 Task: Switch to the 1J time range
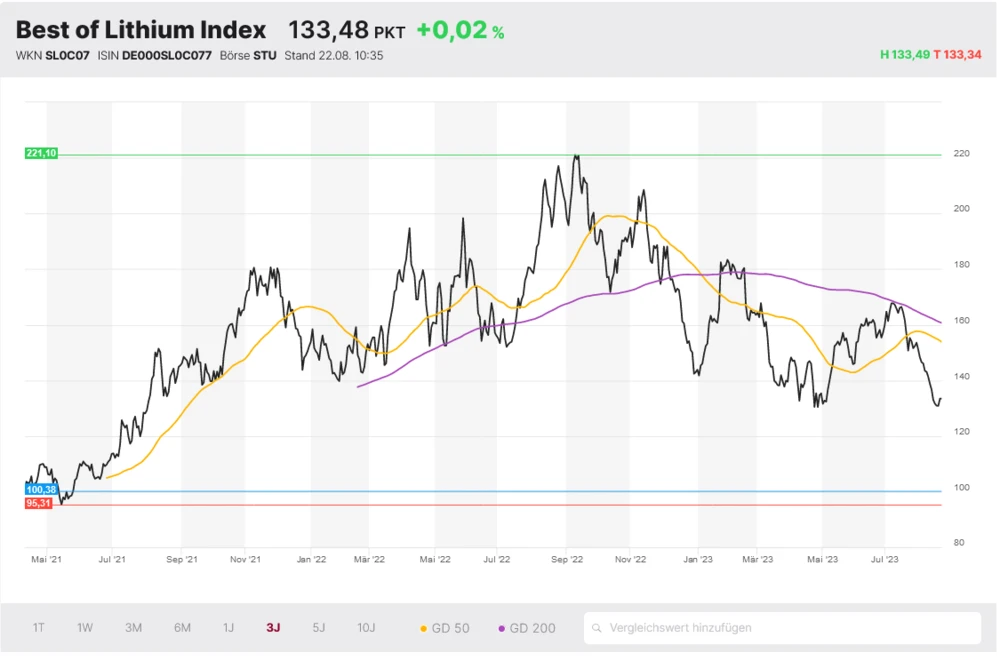pos(228,628)
